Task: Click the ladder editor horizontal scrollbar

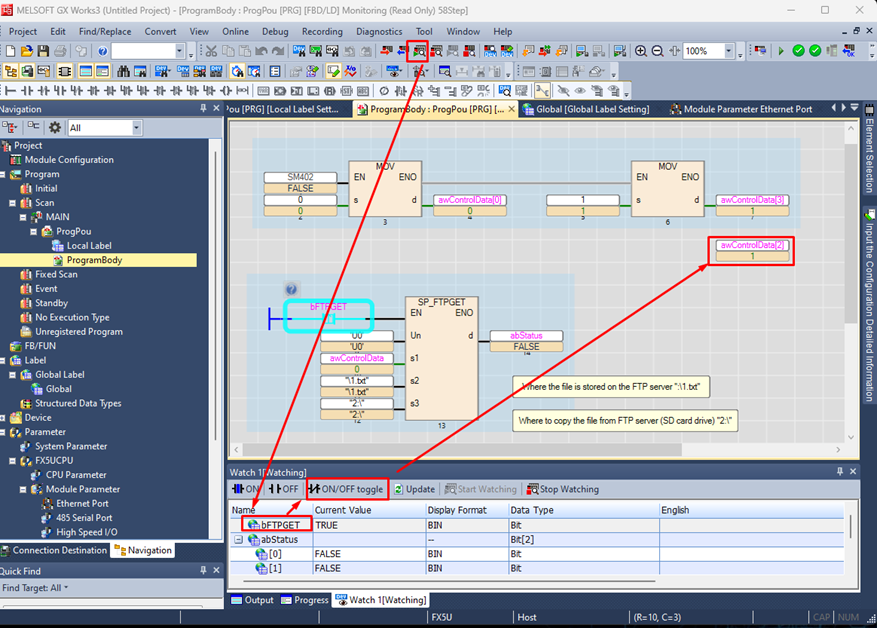Action: [462, 450]
